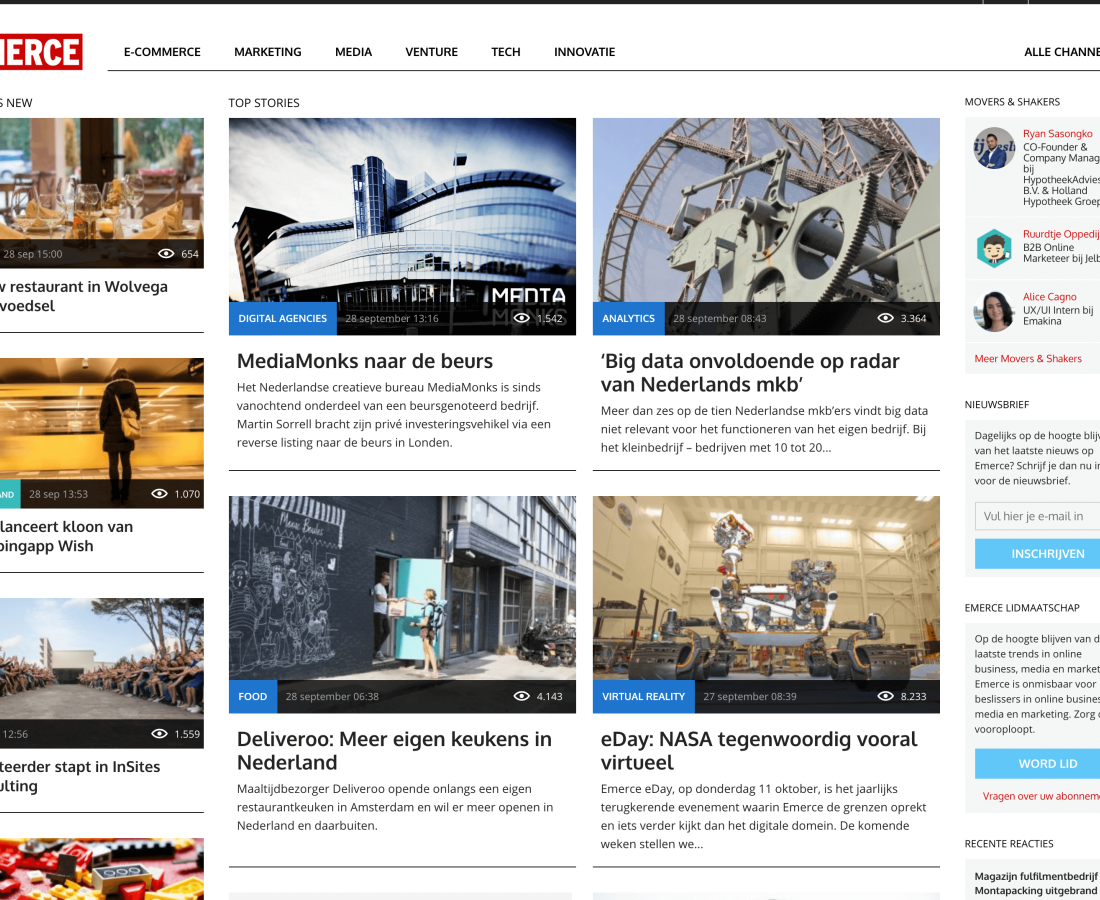Viewport: 1100px width, 900px height.
Task: Click the INSCHRIJVEN button
Action: pyautogui.click(x=1038, y=553)
